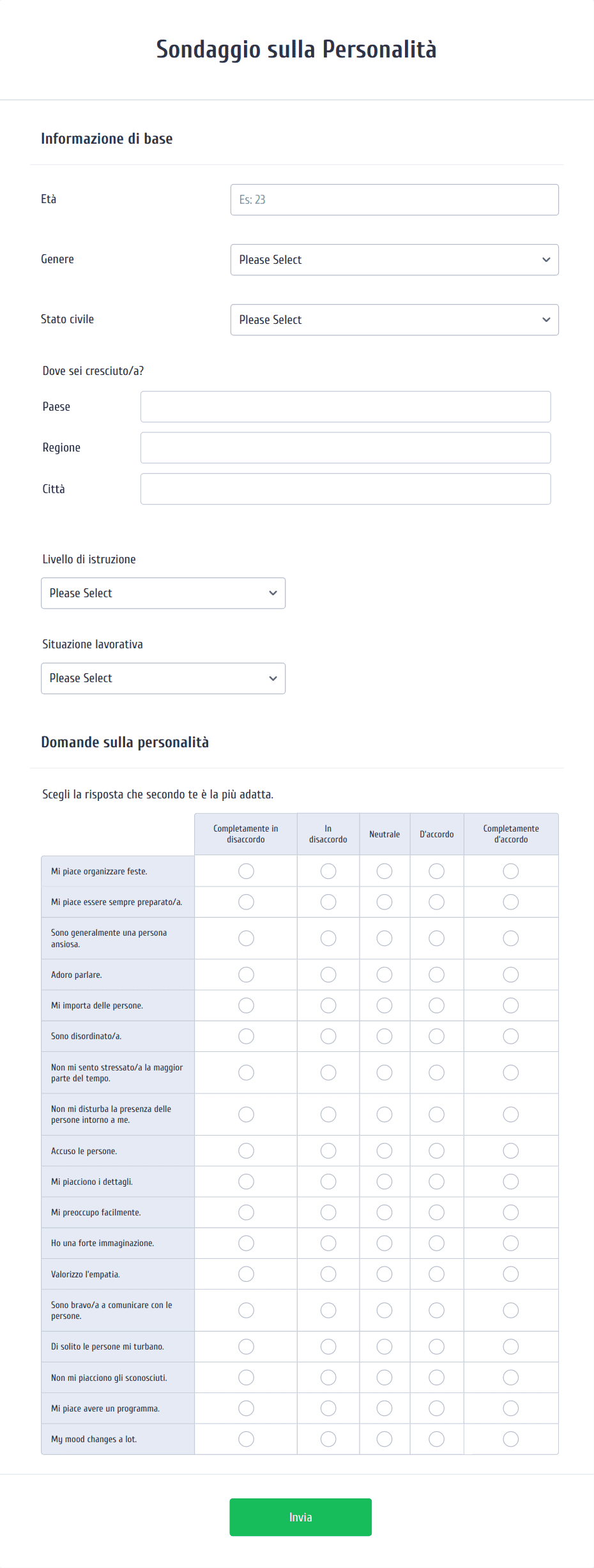Expand the Situazione lavorativa dropdown
The width and height of the screenshot is (594, 1568).
pos(163,678)
